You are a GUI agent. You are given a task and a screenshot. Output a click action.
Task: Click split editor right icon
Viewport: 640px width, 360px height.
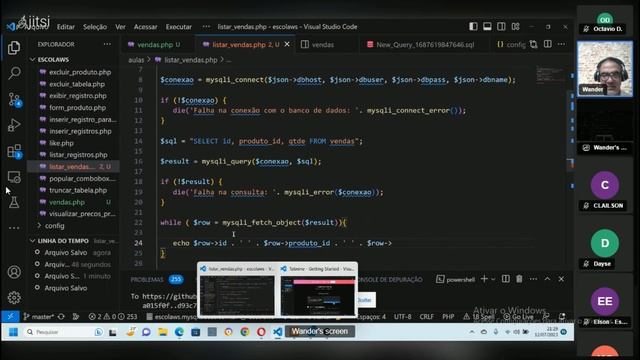click(547, 44)
